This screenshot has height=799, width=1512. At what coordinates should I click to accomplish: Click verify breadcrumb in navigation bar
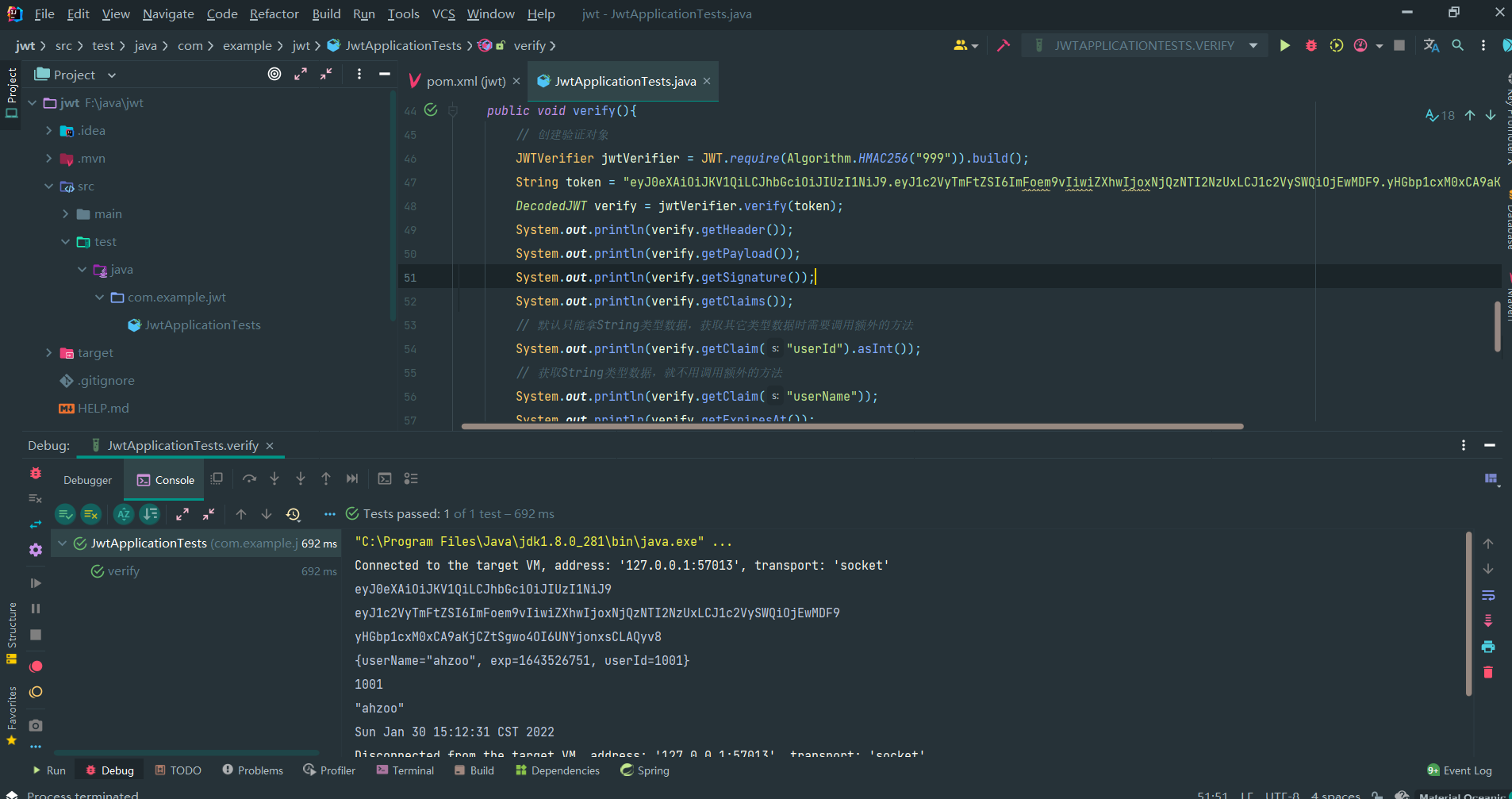[x=529, y=46]
